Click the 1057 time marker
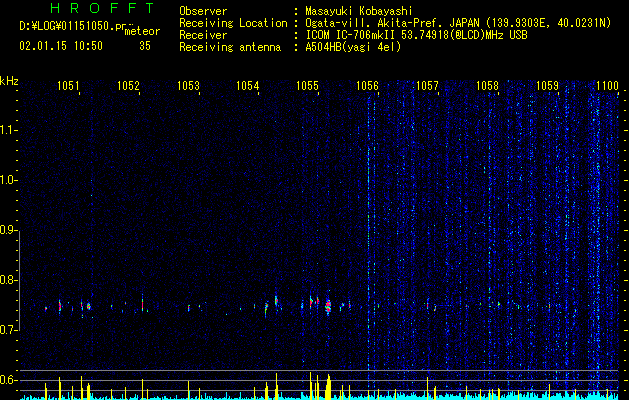629x400 pixels. 427,85
